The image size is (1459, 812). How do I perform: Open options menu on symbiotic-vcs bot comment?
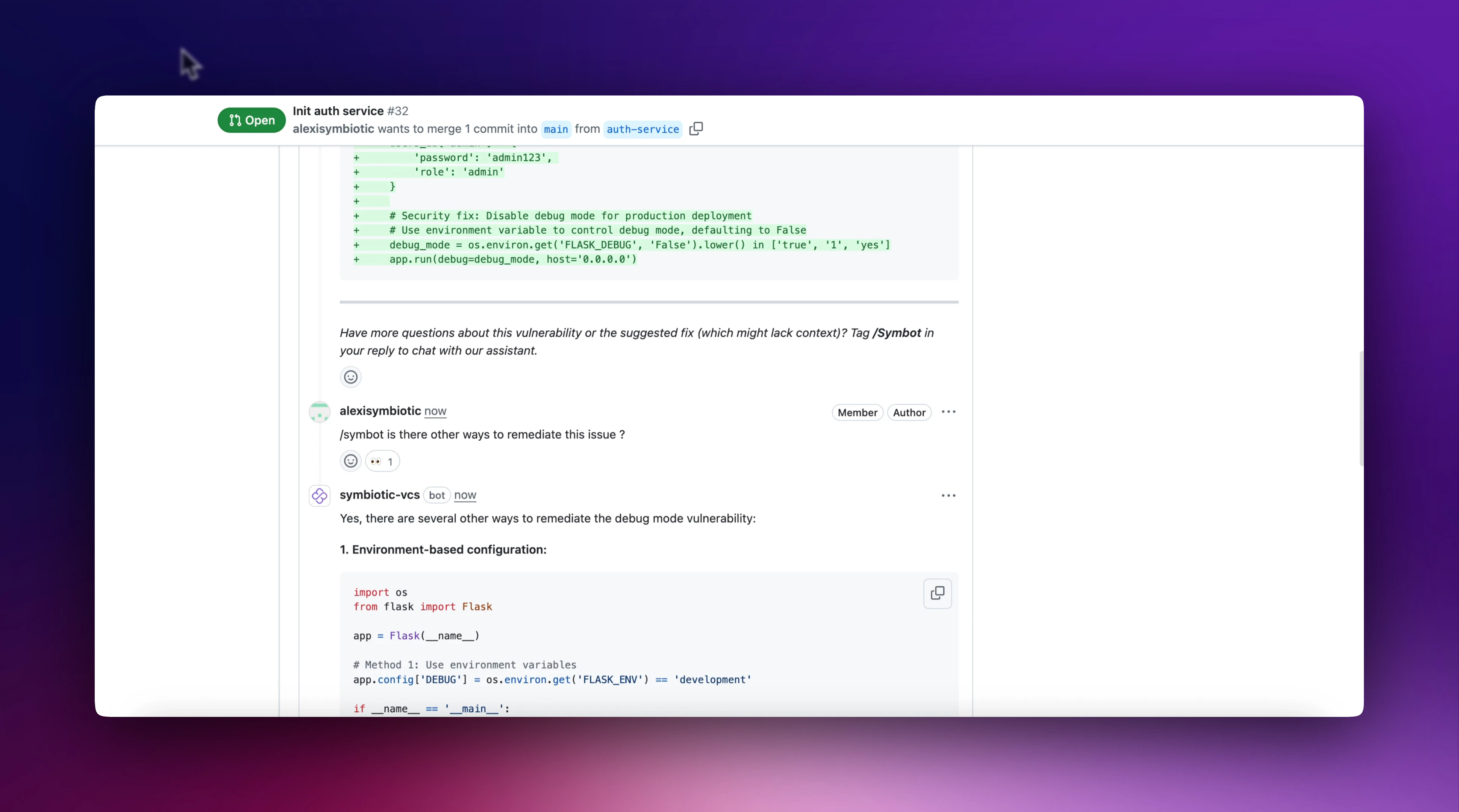[x=948, y=495]
